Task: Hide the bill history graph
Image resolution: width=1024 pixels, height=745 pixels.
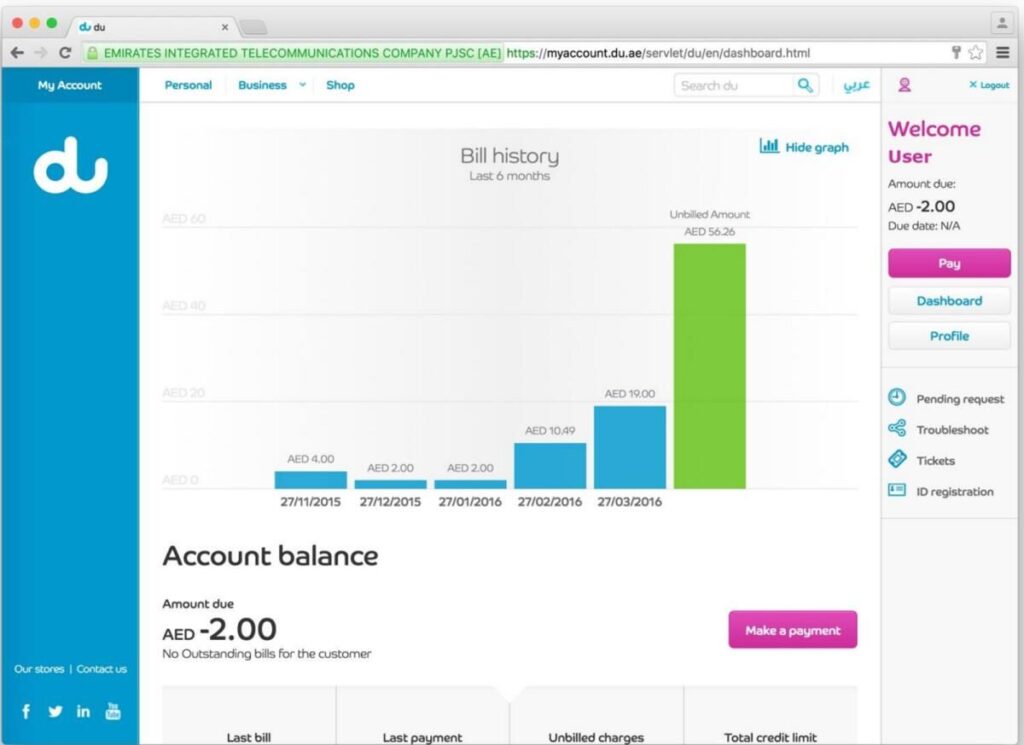Action: pyautogui.click(x=804, y=147)
